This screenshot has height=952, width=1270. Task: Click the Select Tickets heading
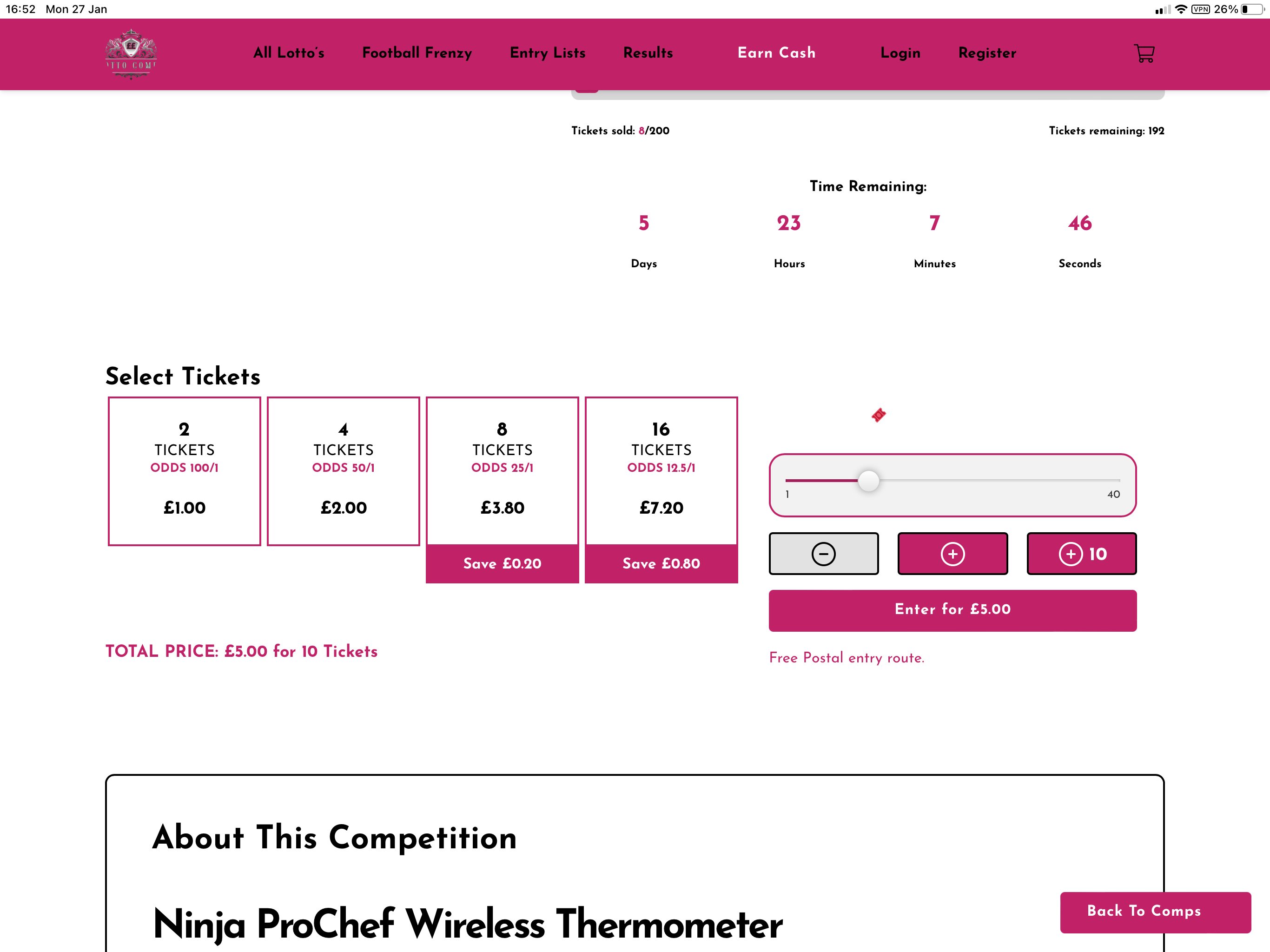(x=183, y=376)
